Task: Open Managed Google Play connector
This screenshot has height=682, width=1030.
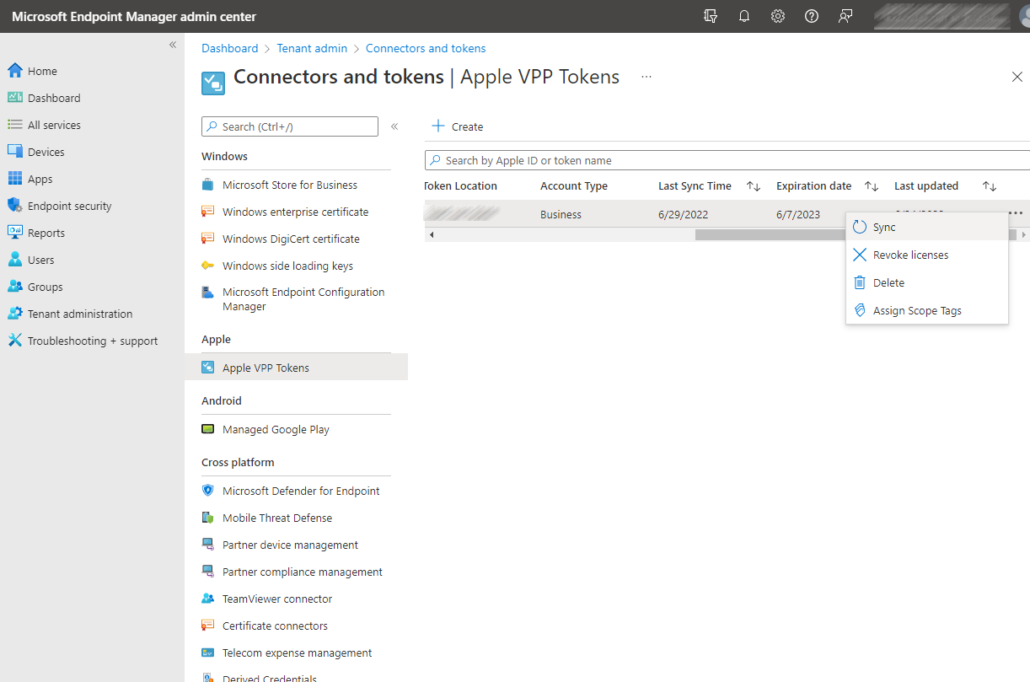Action: pos(275,429)
